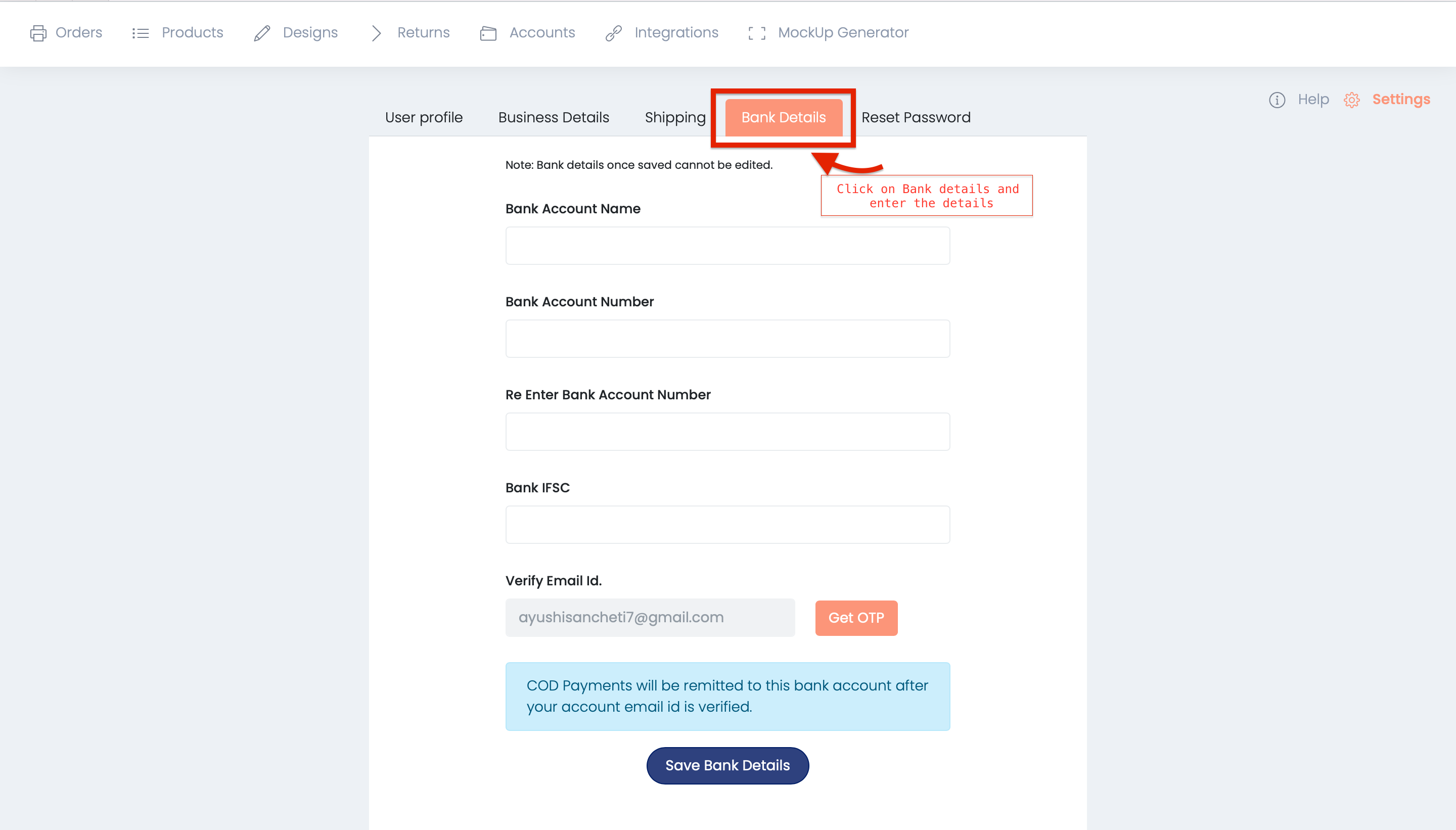Viewport: 1456px width, 830px height.
Task: Switch to Reset Password tab
Action: (915, 117)
